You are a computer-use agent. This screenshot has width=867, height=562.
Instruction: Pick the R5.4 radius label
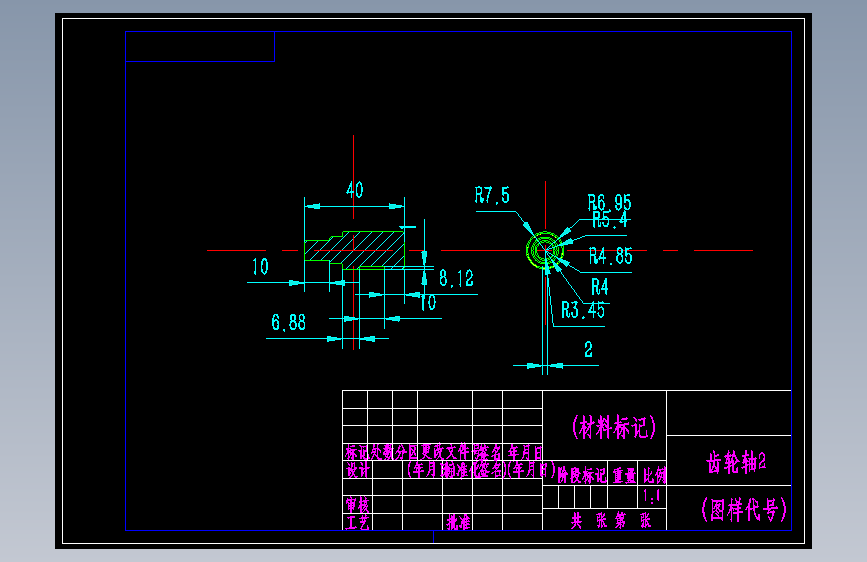tap(610, 220)
